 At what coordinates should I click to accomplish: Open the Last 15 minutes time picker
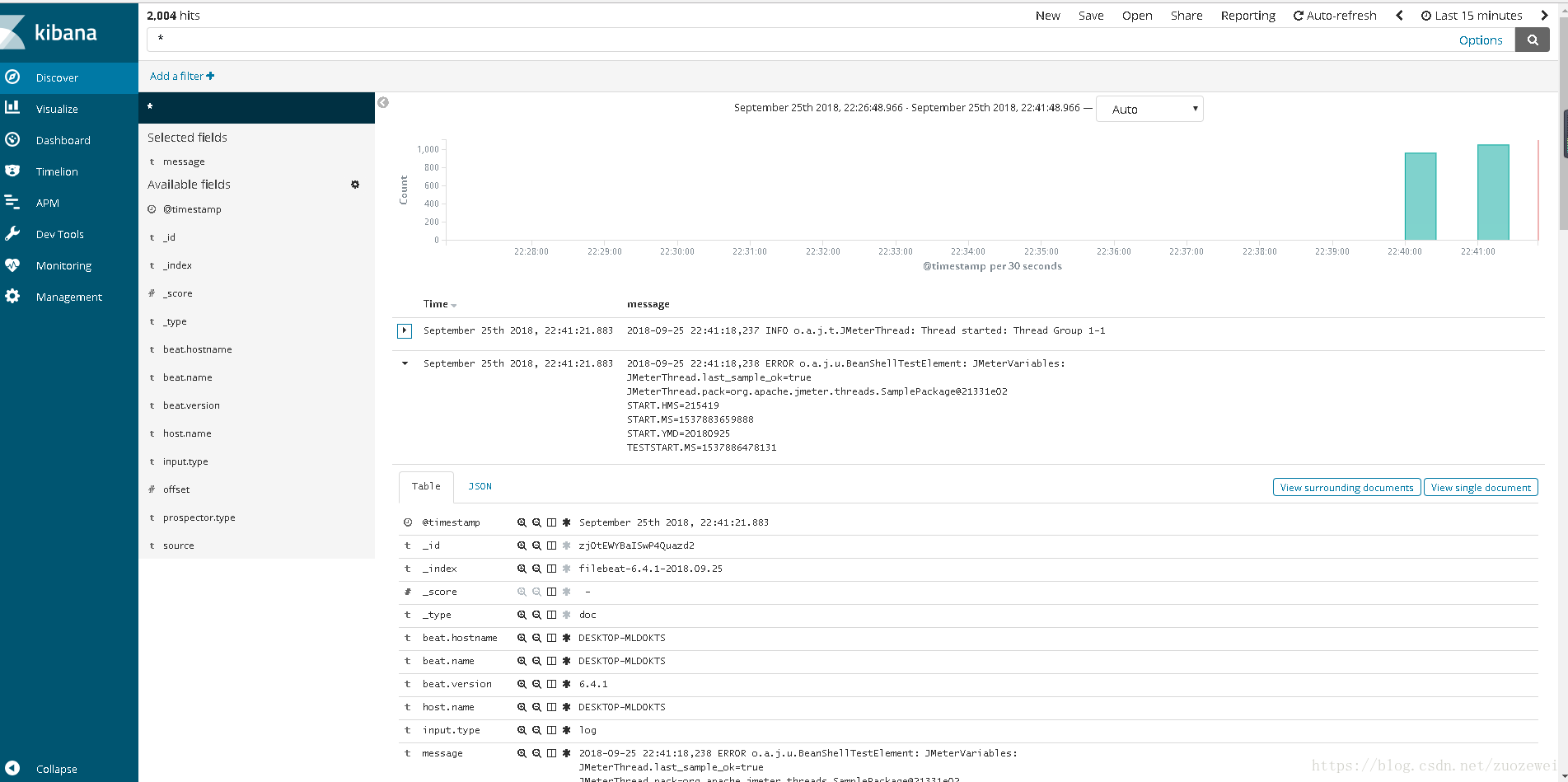coord(1472,16)
